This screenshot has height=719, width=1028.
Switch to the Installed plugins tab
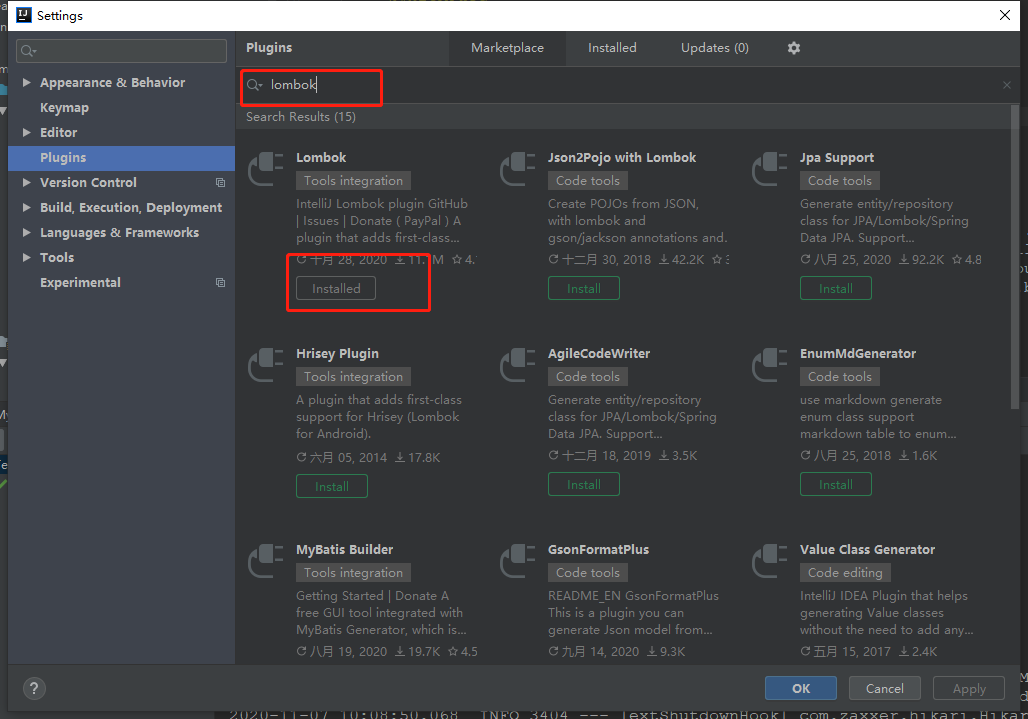click(x=612, y=48)
